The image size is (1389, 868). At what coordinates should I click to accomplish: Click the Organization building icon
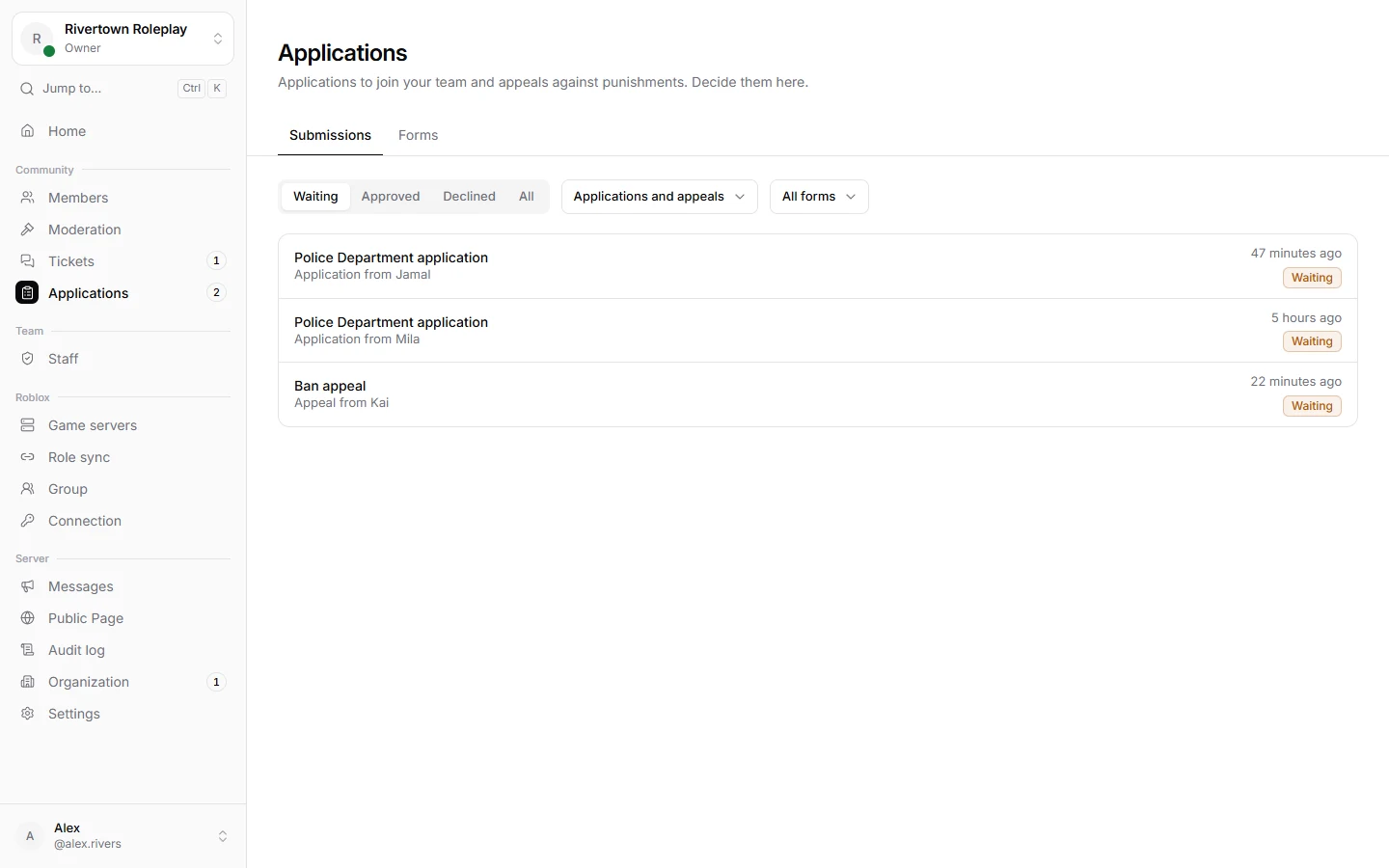[x=28, y=682]
